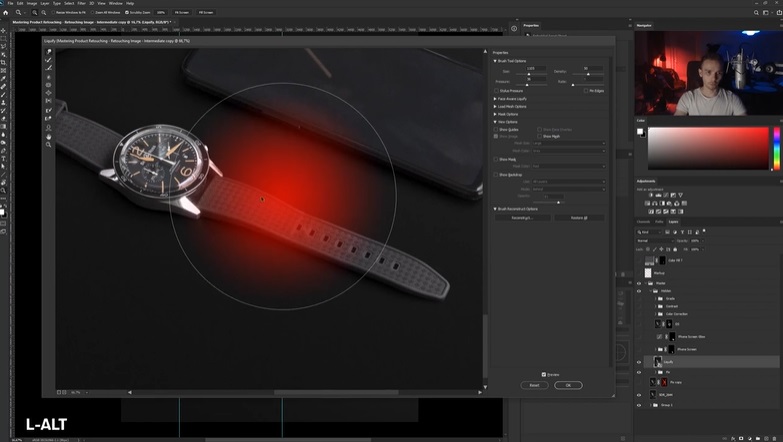Check the Show Backdrop option

coord(496,175)
